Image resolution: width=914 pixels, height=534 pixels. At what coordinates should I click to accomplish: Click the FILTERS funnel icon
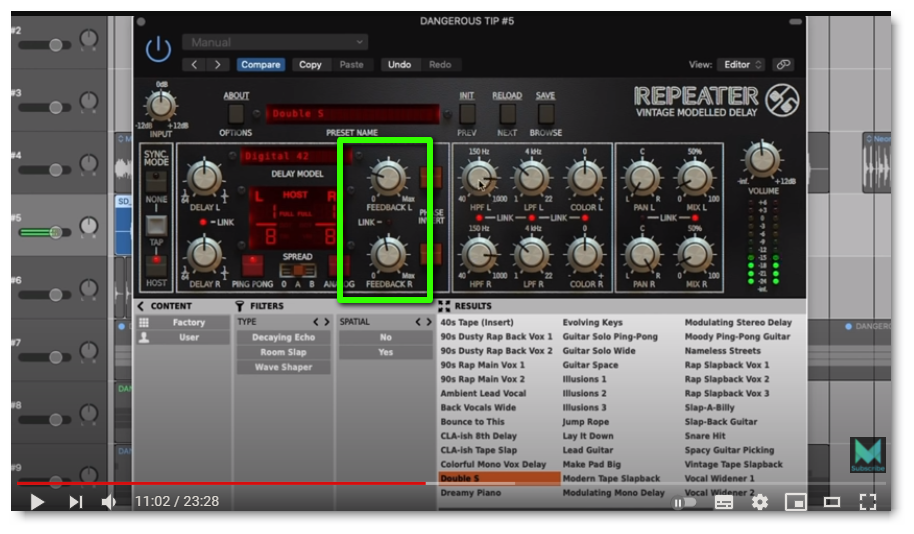click(x=240, y=306)
